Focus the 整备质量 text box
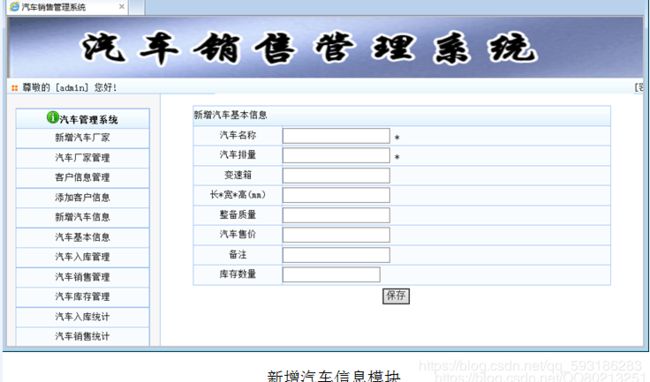The height and width of the screenshot is (382, 650). click(x=336, y=215)
